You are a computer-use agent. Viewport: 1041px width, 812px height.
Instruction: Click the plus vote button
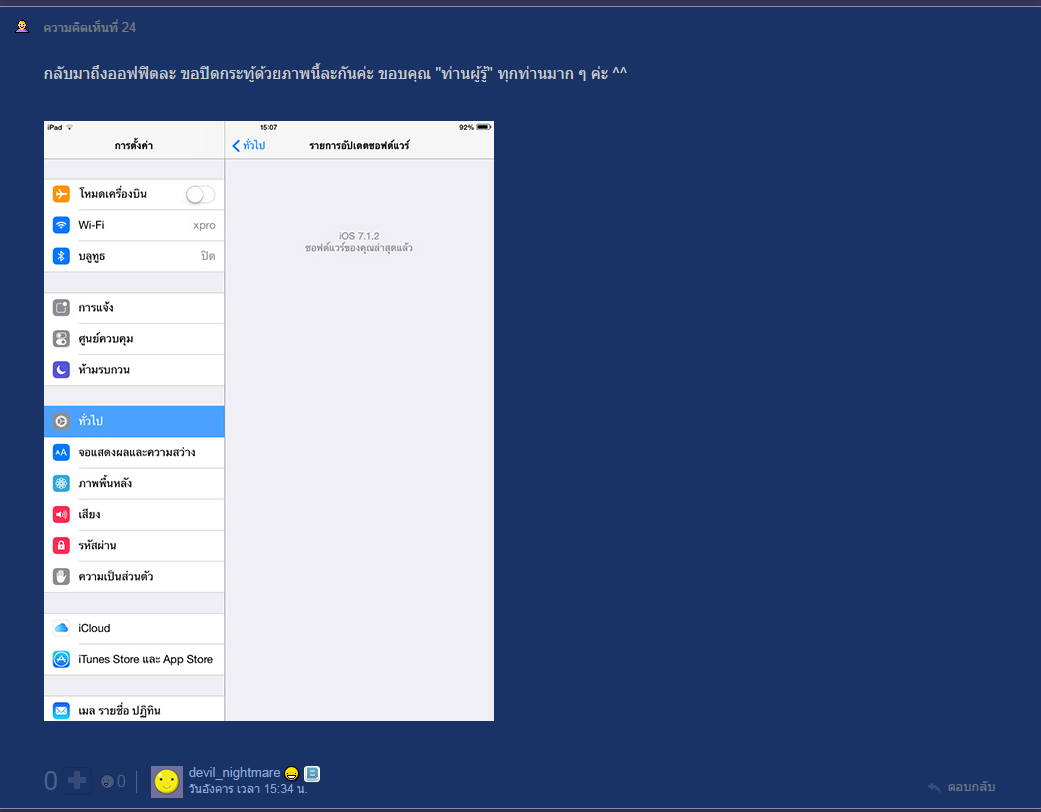[77, 781]
